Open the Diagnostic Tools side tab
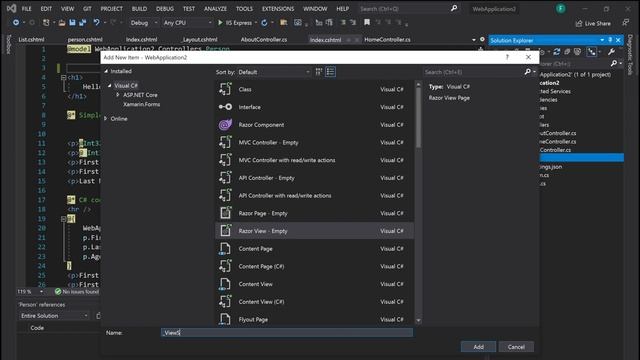This screenshot has width=640, height=360. coord(630,55)
